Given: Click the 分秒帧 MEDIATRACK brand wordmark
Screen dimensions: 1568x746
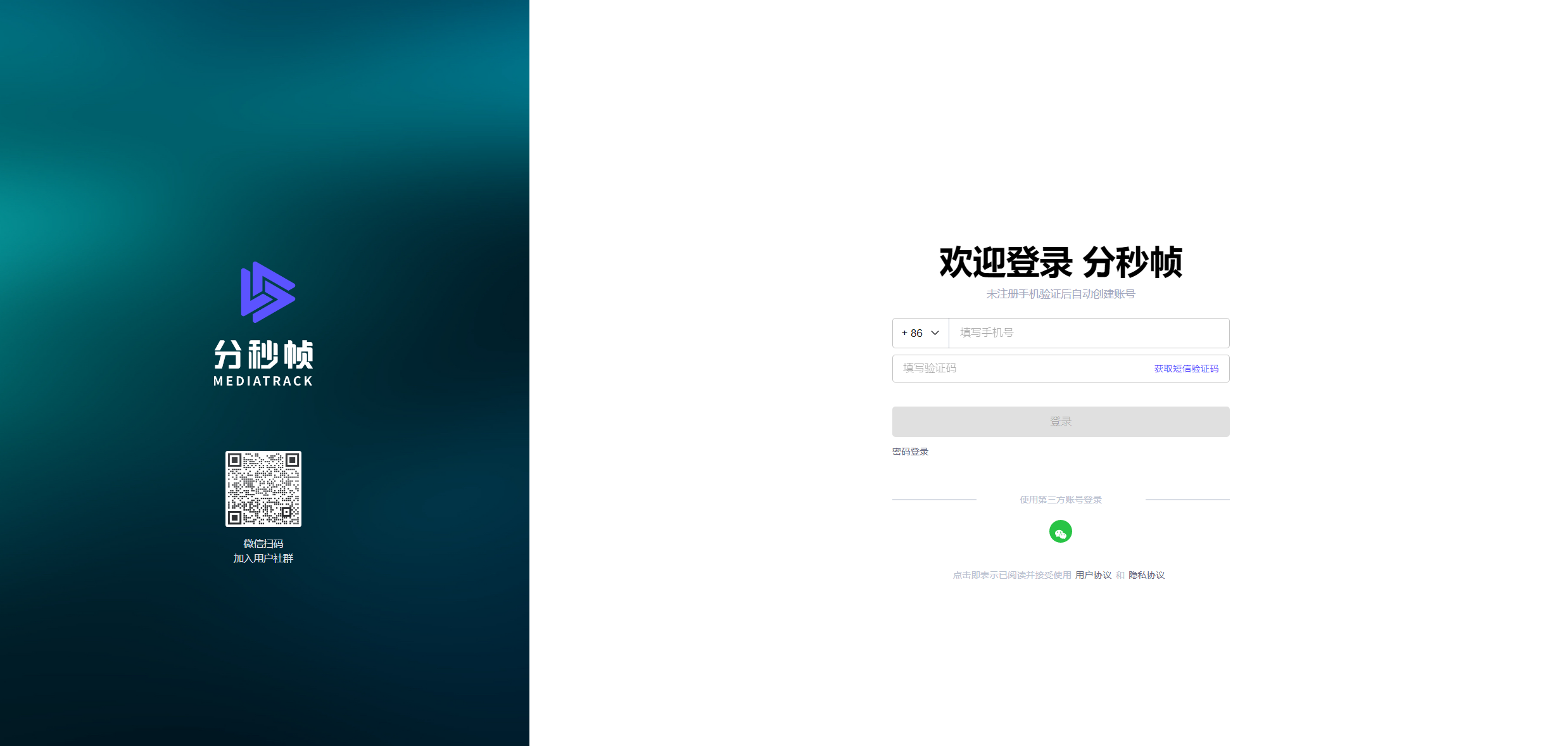Looking at the screenshot, I should [263, 363].
